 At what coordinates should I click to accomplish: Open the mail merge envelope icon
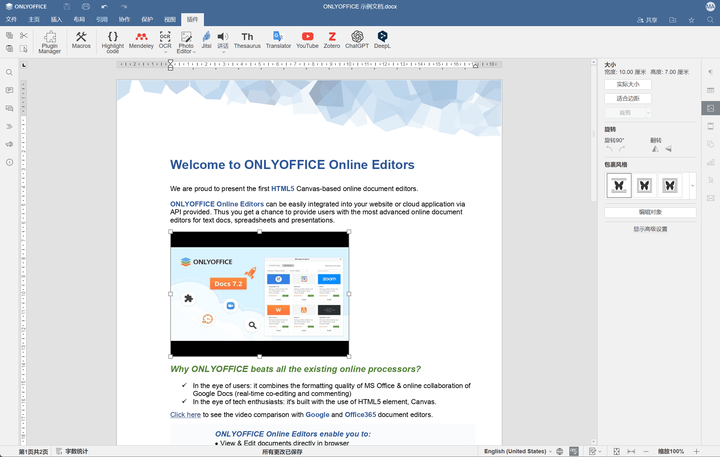(710, 198)
